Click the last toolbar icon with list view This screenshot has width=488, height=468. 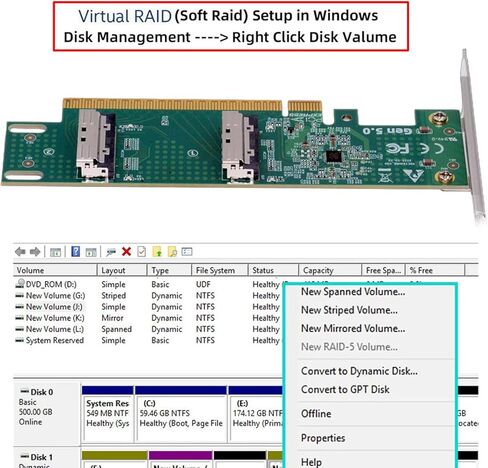pyautogui.click(x=187, y=252)
